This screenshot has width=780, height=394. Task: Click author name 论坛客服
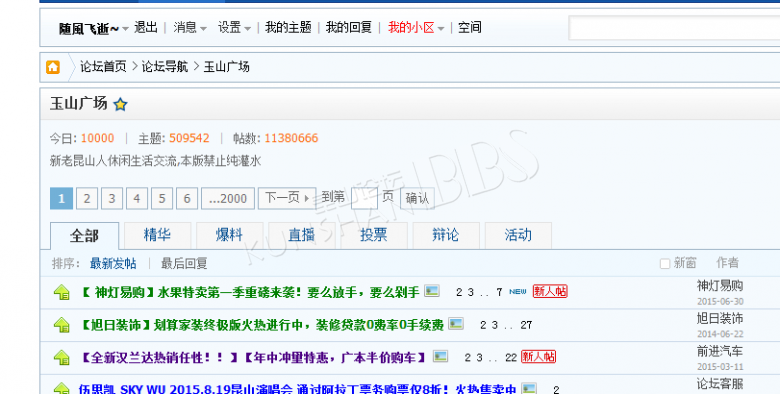point(720,384)
